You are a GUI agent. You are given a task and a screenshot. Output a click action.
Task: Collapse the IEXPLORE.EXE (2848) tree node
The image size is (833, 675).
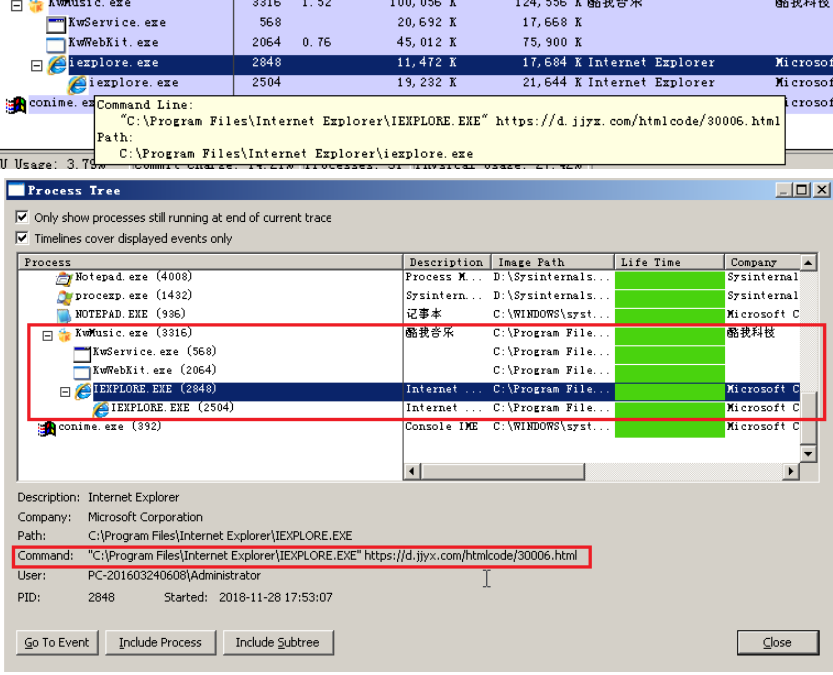point(65,392)
